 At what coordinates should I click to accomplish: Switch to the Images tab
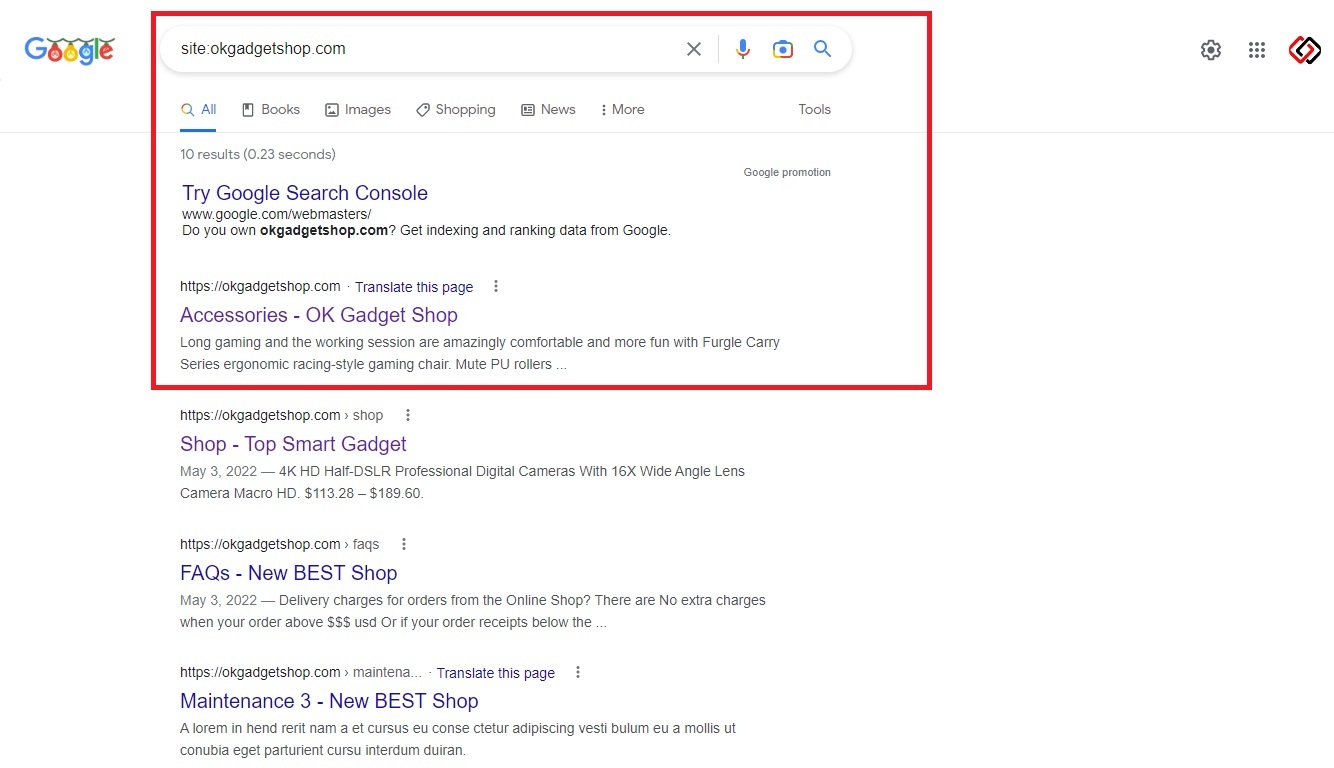coord(358,110)
